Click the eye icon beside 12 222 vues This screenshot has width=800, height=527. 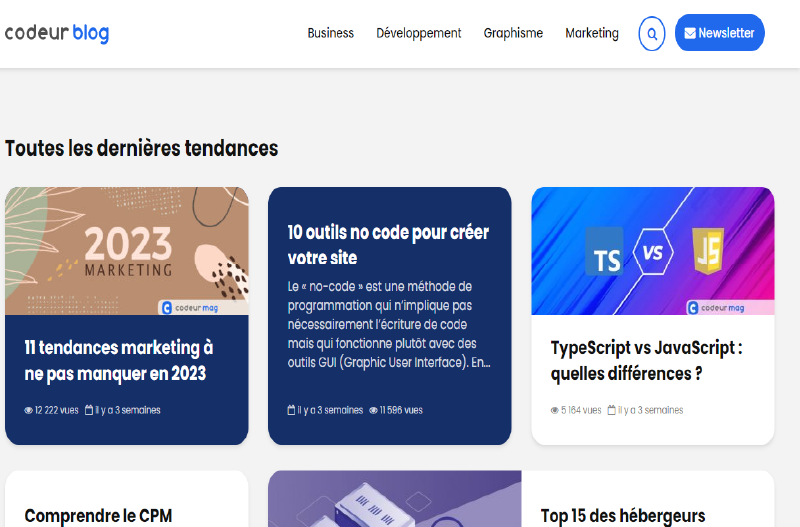click(x=29, y=410)
